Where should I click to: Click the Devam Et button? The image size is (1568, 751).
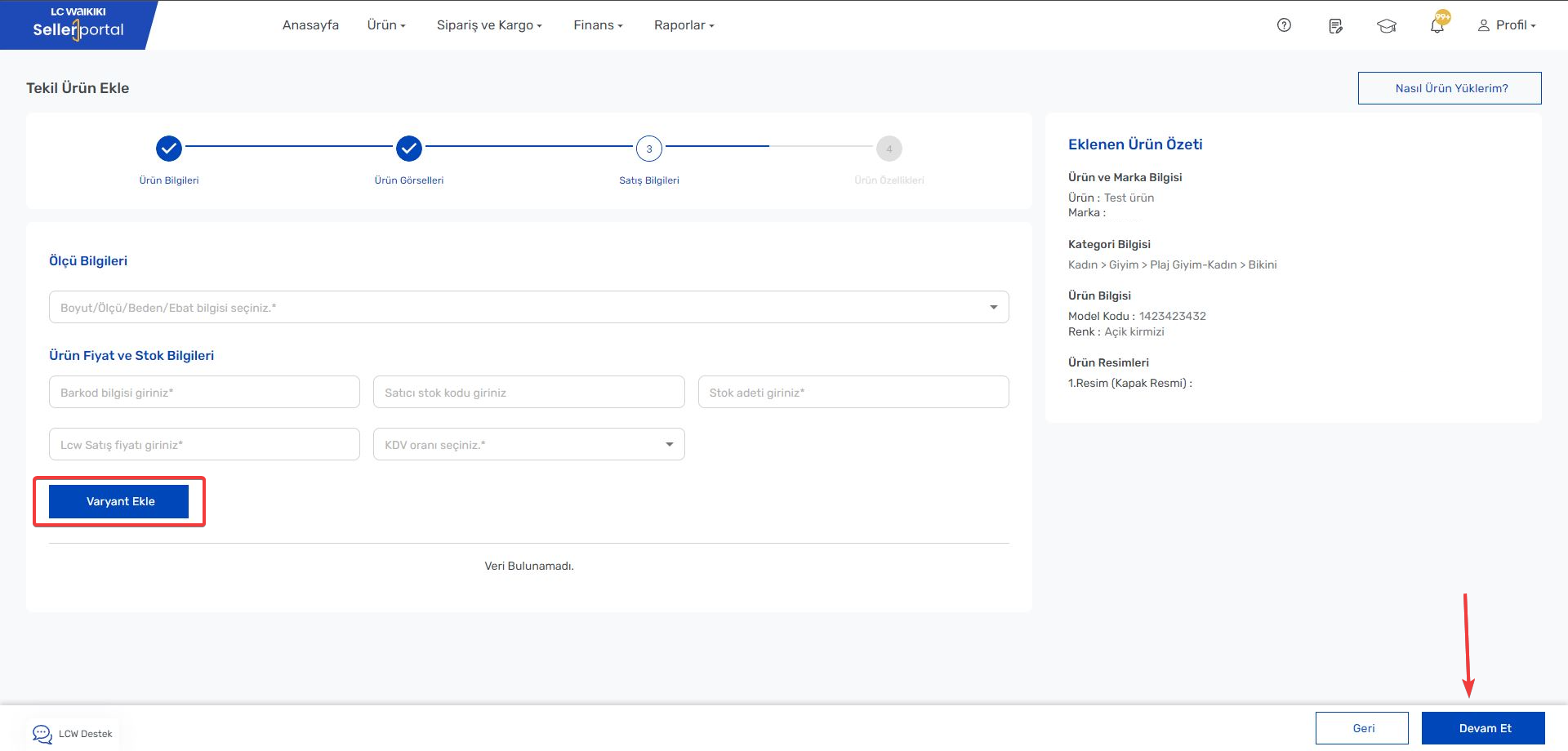[x=1483, y=728]
